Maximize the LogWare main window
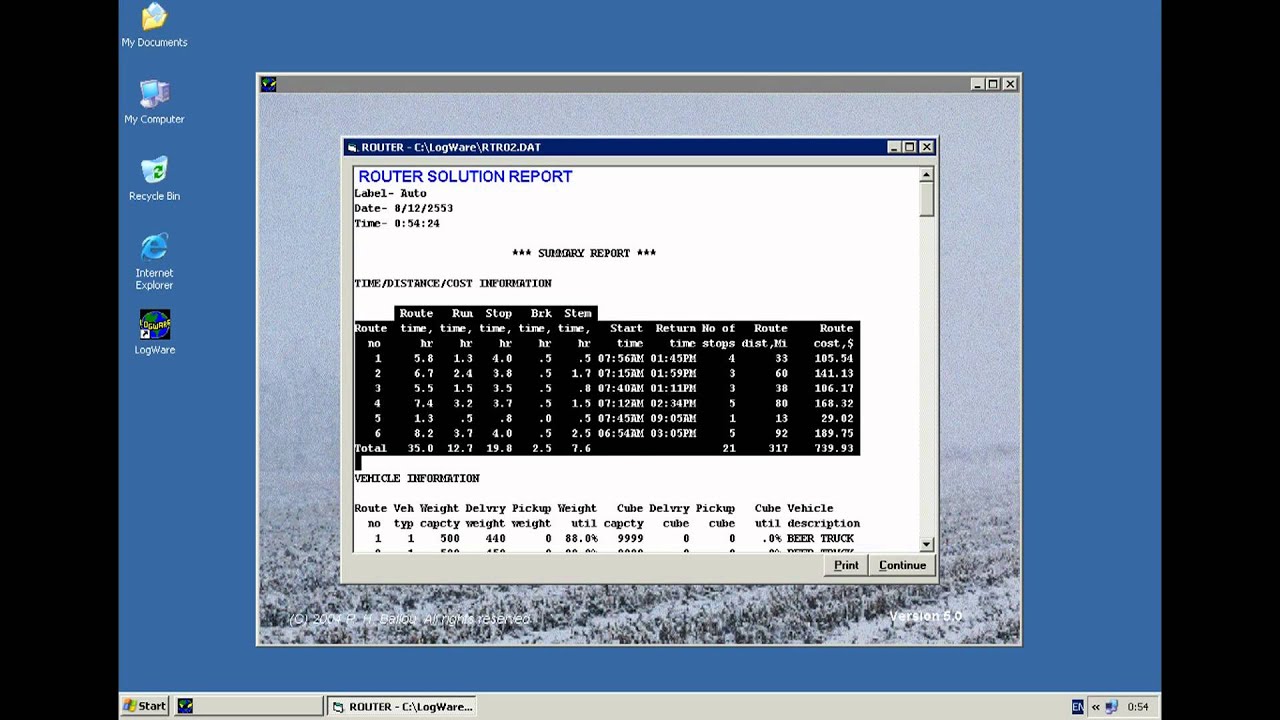 tap(993, 84)
